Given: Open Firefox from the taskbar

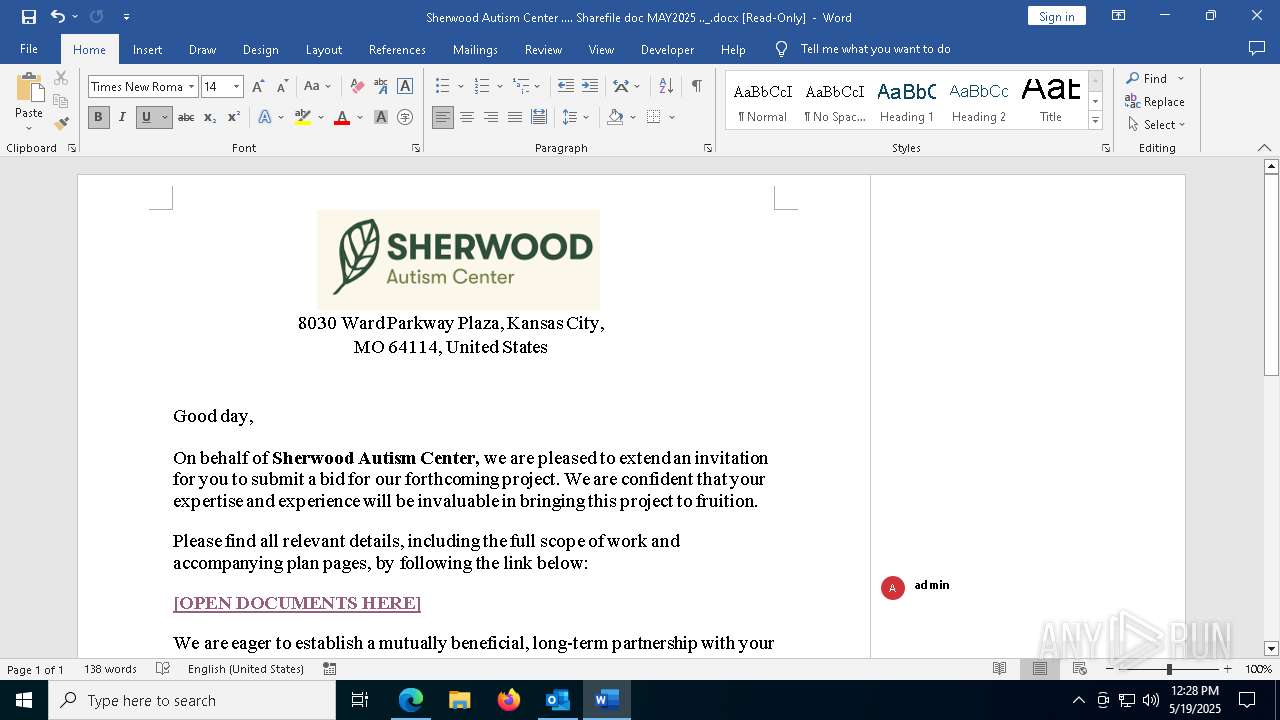Looking at the screenshot, I should 509,700.
